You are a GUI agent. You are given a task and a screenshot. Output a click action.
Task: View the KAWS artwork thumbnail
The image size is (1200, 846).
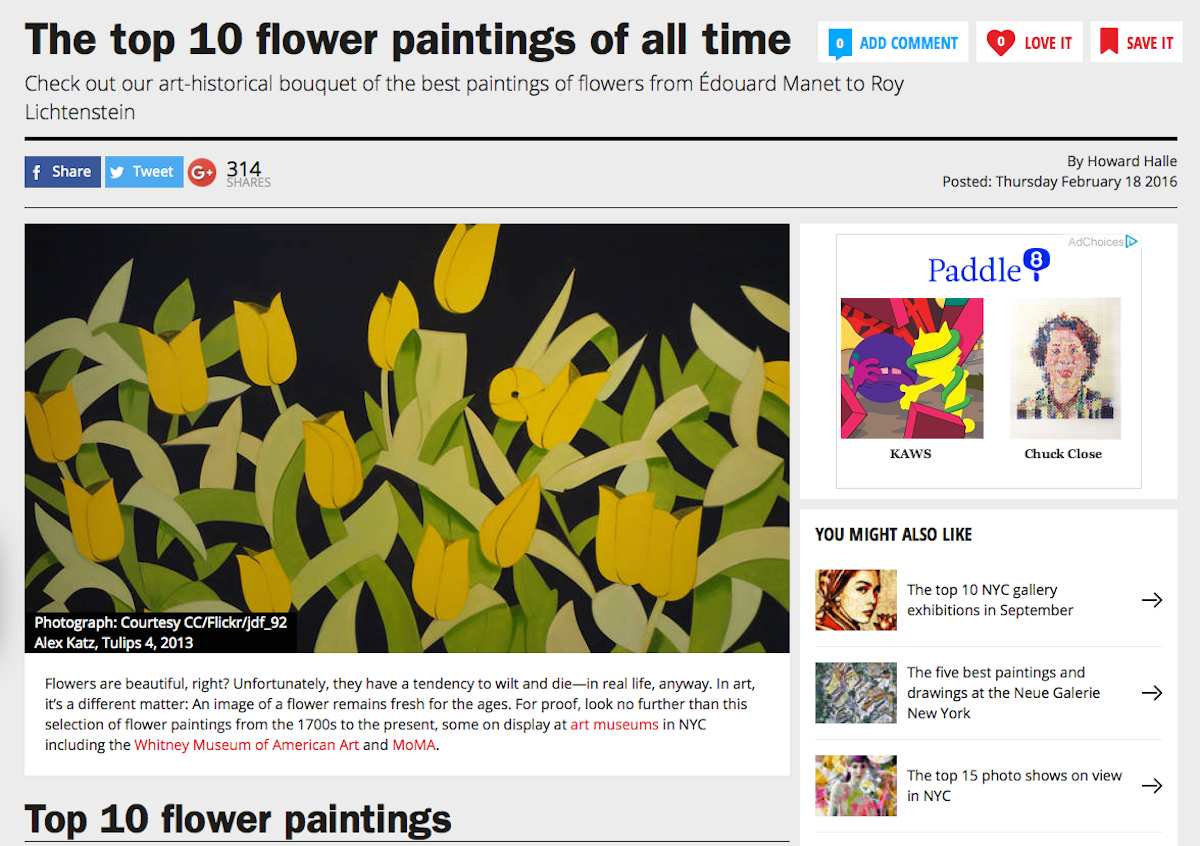coord(911,368)
